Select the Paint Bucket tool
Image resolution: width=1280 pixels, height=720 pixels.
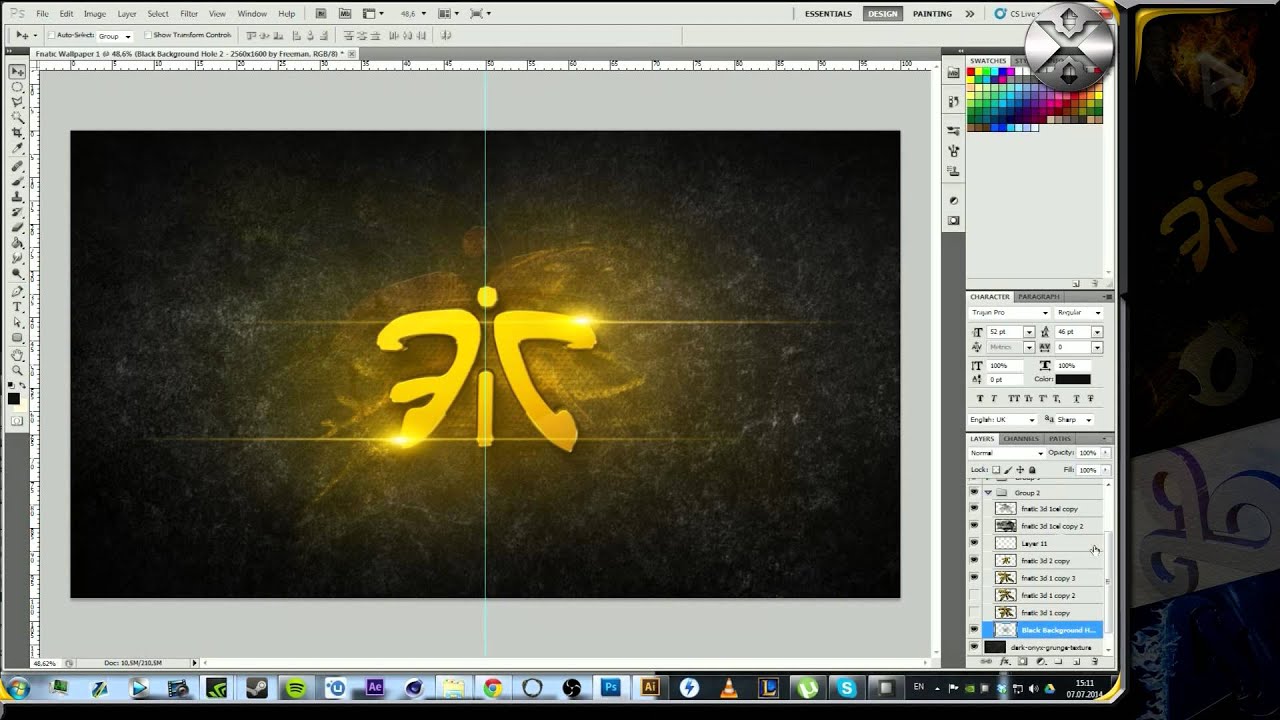point(17,242)
